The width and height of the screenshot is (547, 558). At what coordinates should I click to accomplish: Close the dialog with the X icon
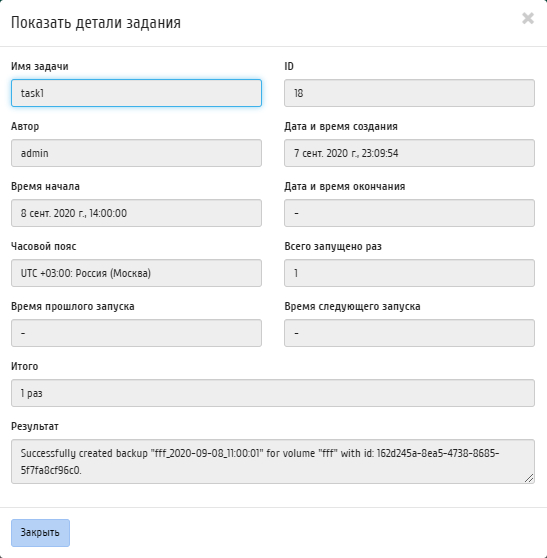coord(528,18)
